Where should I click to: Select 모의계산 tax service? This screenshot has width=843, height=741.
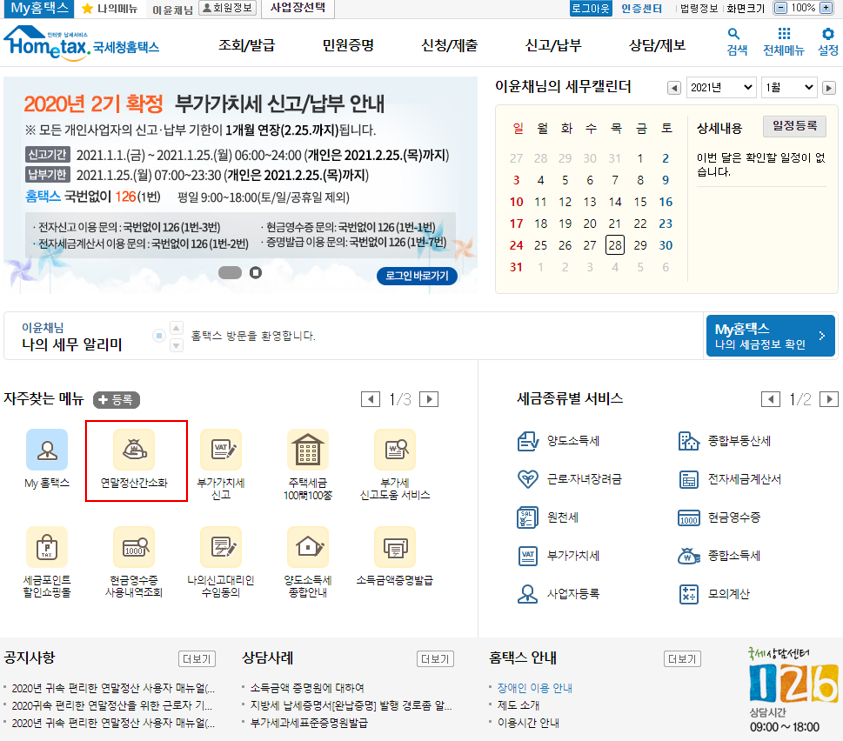(x=714, y=594)
